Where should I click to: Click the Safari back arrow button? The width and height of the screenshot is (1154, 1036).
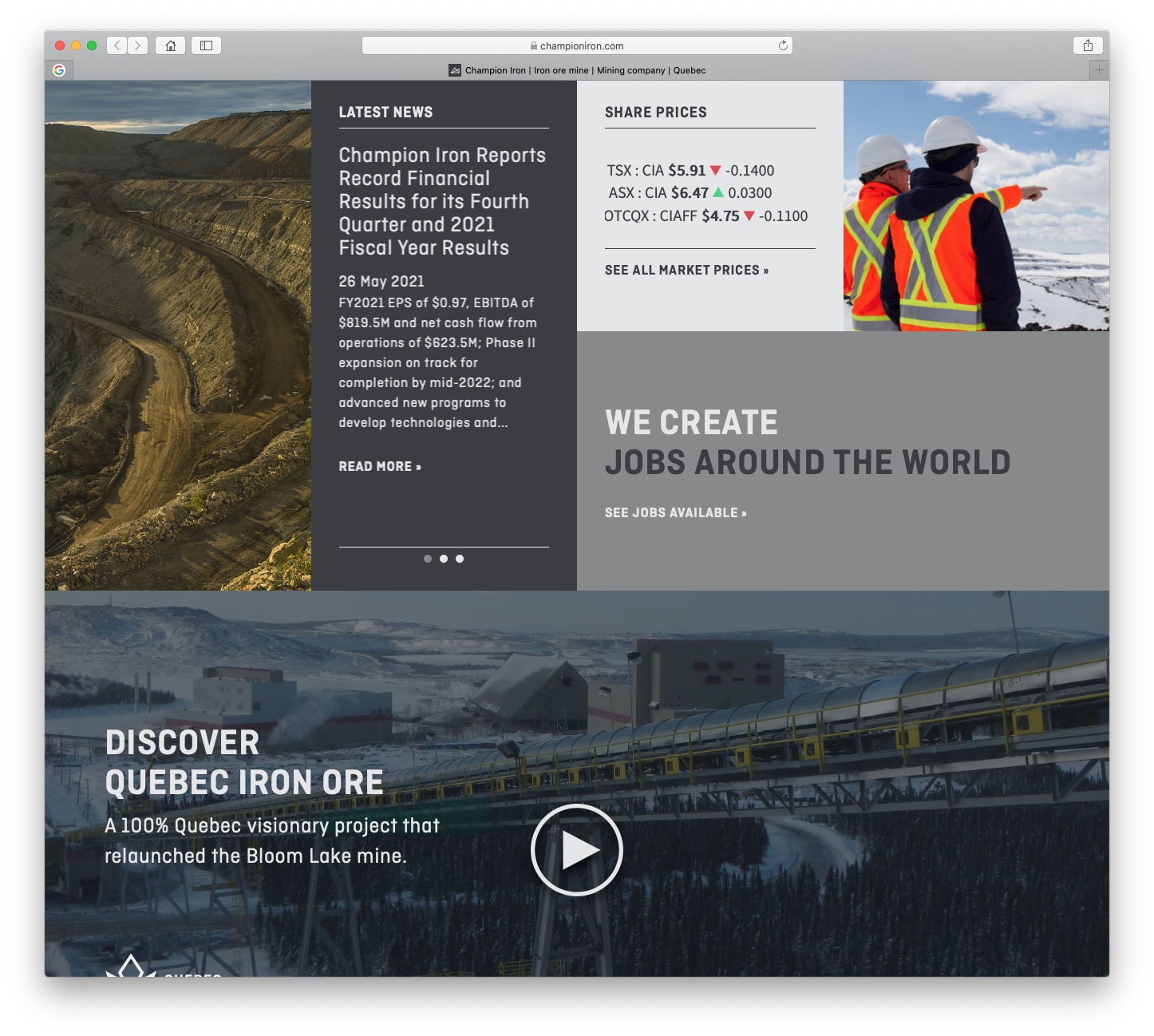point(117,45)
